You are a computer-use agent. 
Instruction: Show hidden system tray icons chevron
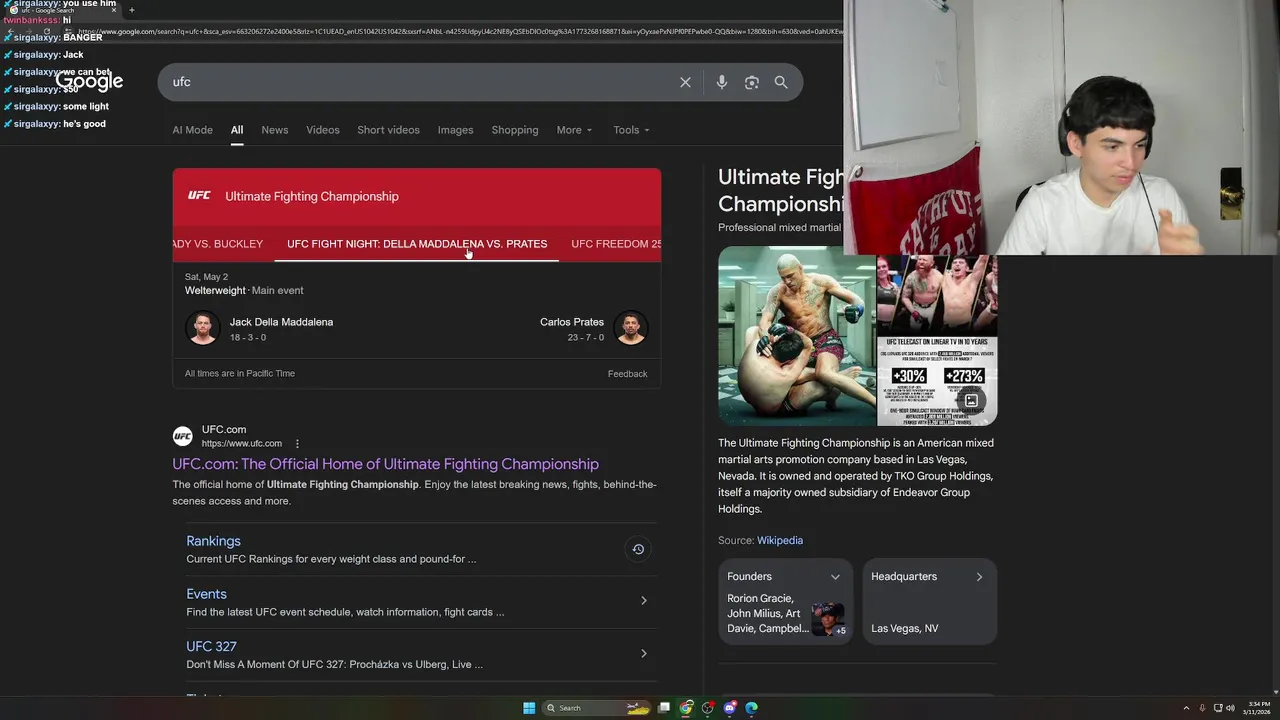(x=1186, y=708)
